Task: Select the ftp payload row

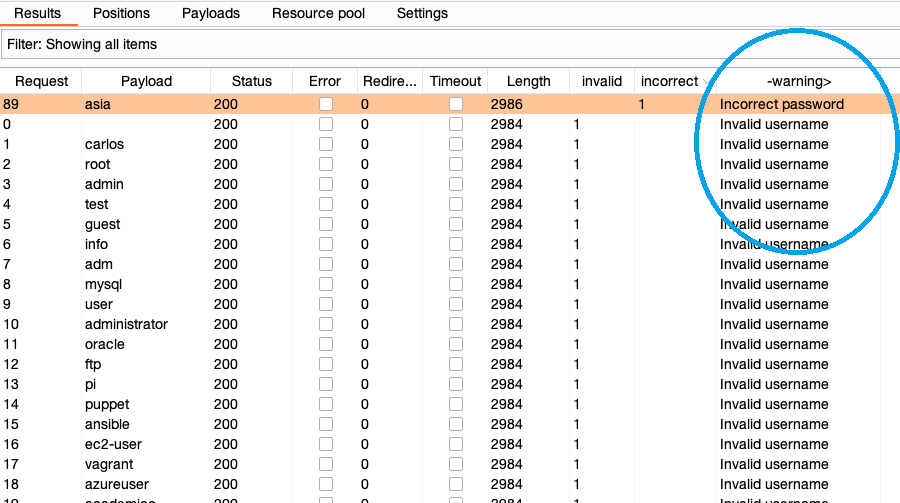Action: pos(450,364)
